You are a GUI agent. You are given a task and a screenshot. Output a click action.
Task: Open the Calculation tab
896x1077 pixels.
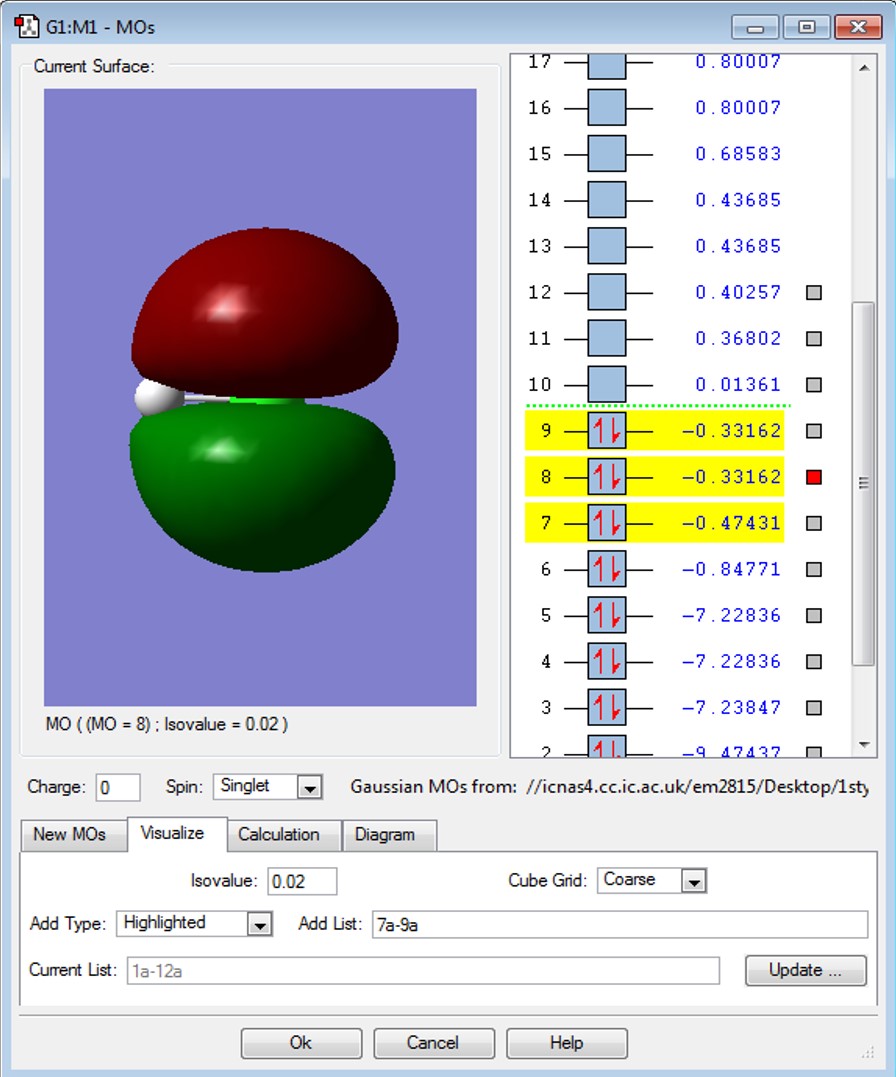(284, 835)
